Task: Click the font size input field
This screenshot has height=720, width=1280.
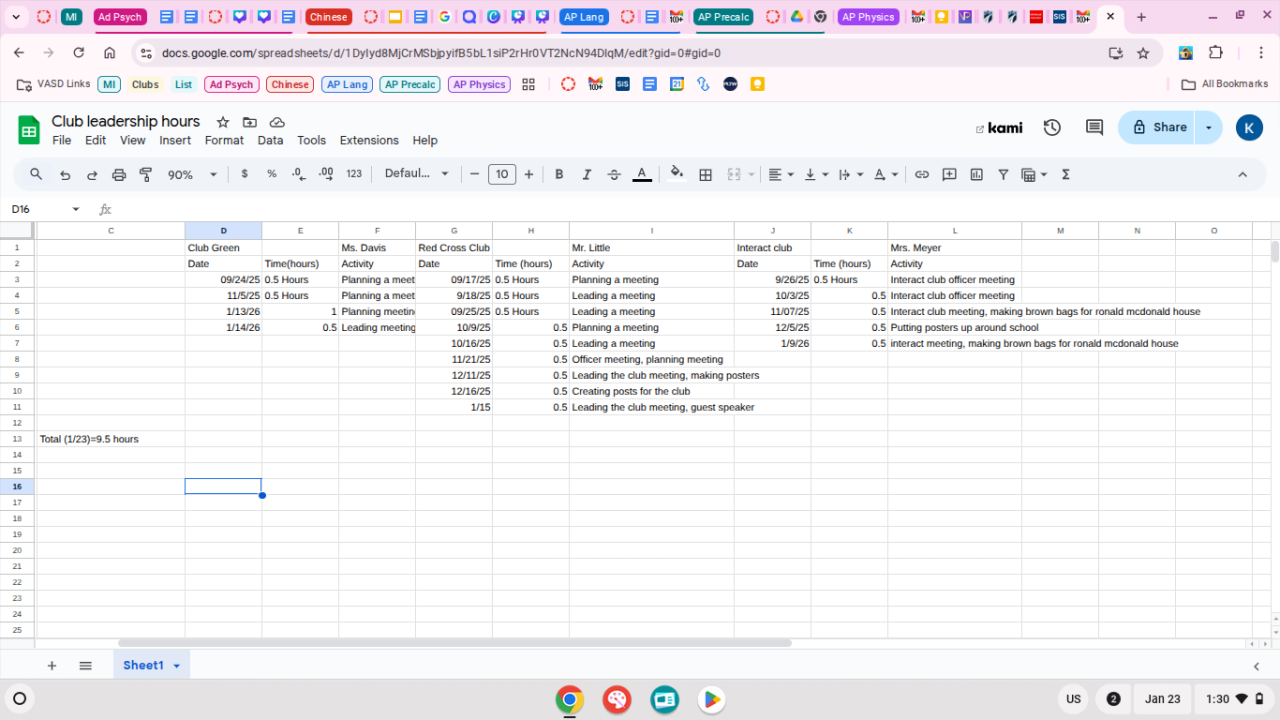Action: pos(501,174)
